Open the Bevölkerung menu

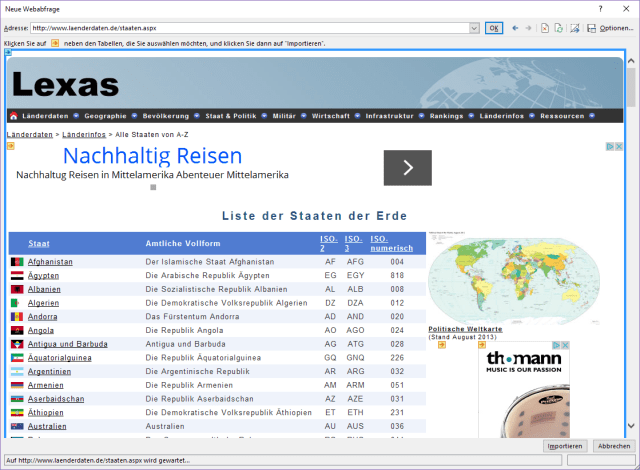pyautogui.click(x=166, y=116)
